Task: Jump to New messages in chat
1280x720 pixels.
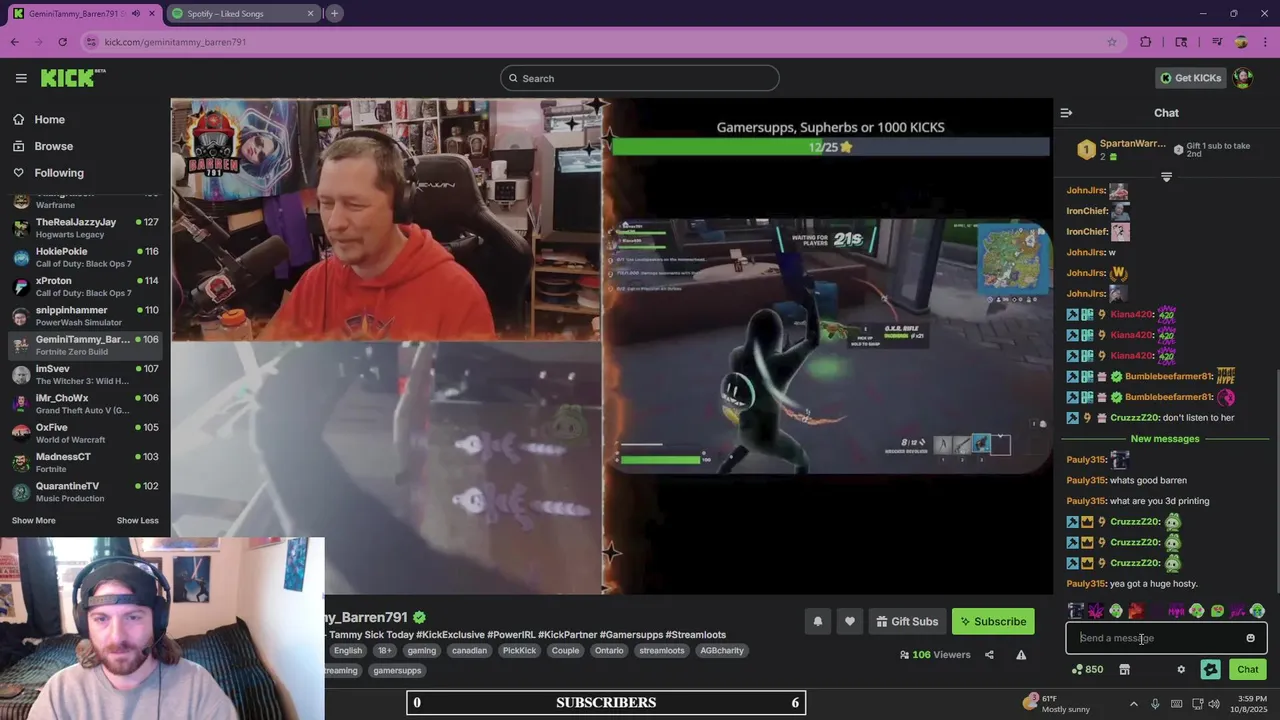Action: click(1165, 439)
